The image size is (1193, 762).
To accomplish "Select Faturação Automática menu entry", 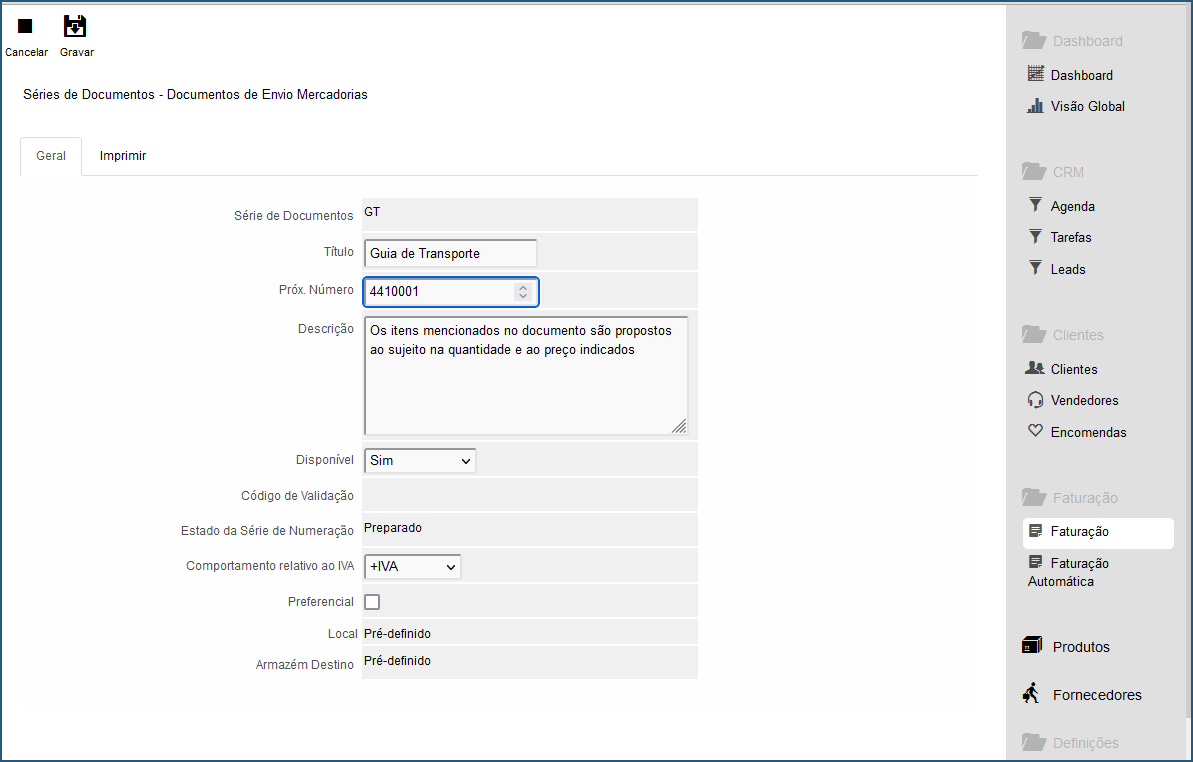I will click(1068, 572).
